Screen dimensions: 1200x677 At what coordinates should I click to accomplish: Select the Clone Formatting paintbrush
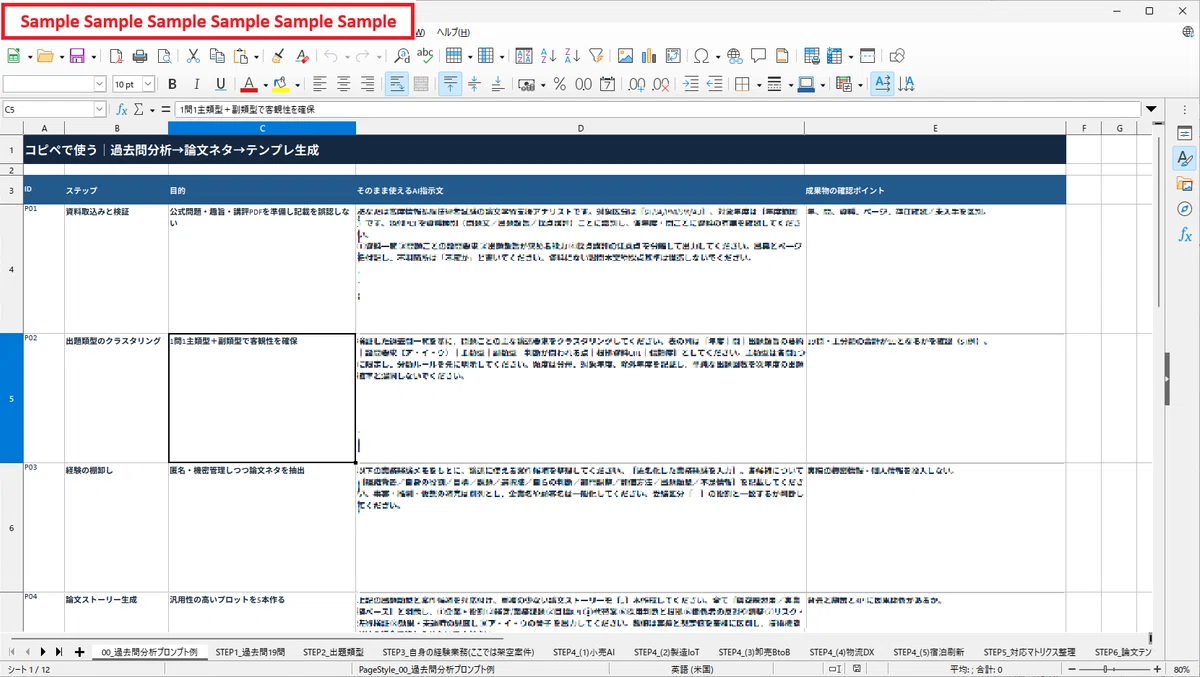pyautogui.click(x=278, y=56)
